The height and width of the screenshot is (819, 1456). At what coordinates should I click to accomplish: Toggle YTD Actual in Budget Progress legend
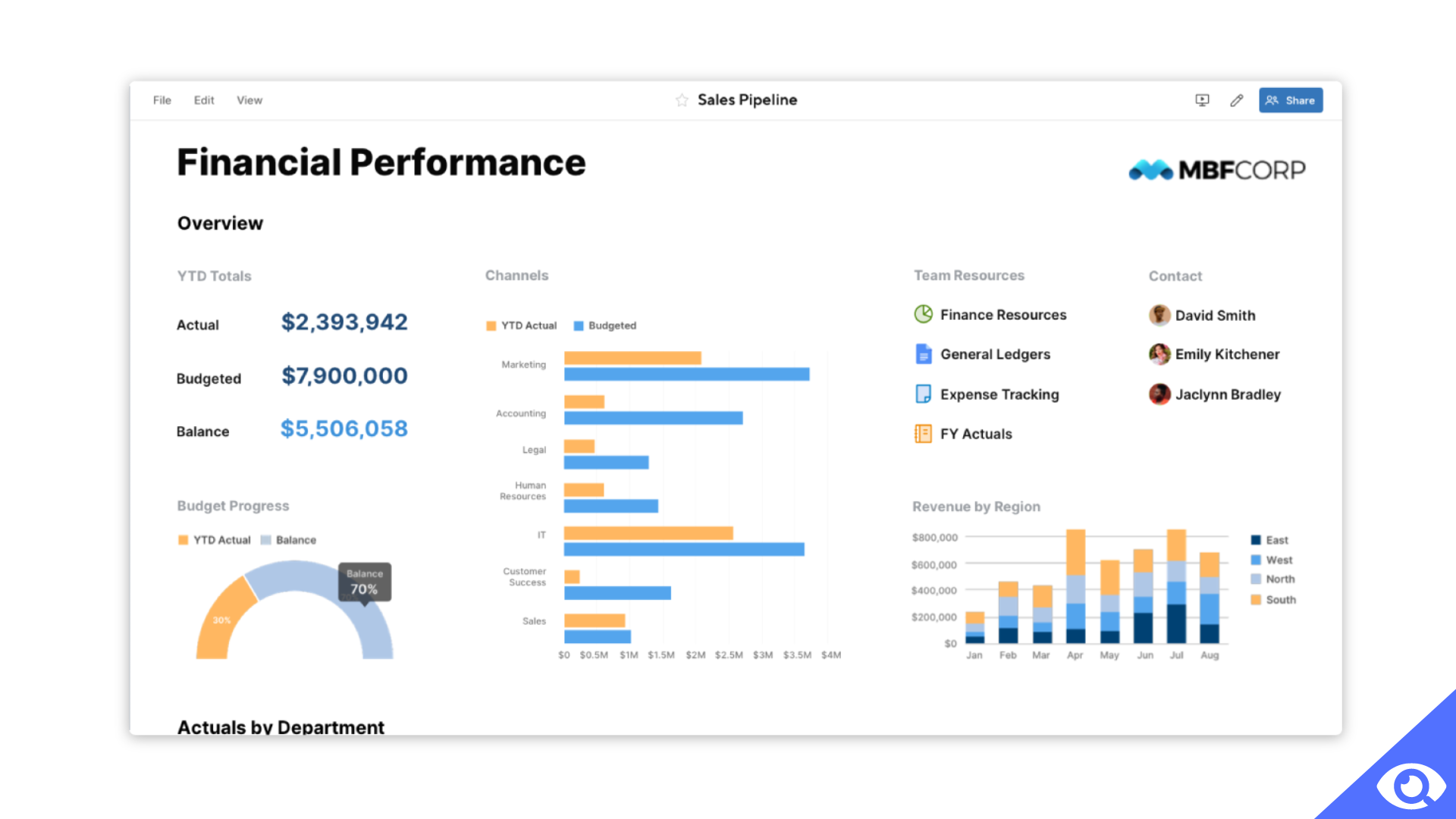(x=214, y=540)
